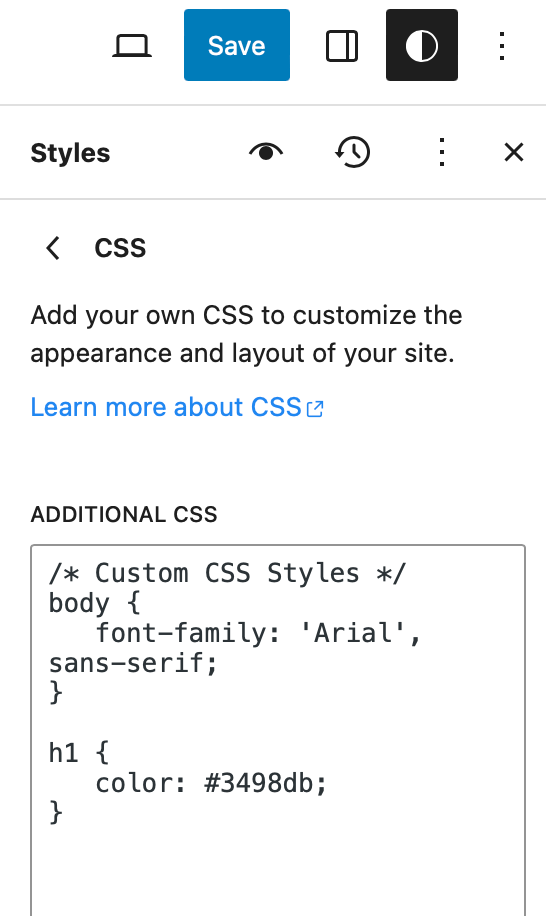
Task: Open the Learn more about CSS link
Action: (166, 407)
